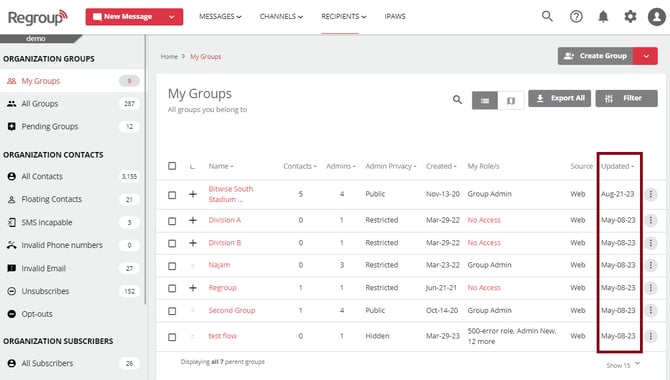Sort by Contacts column
This screenshot has height=380, width=670.
(300, 166)
